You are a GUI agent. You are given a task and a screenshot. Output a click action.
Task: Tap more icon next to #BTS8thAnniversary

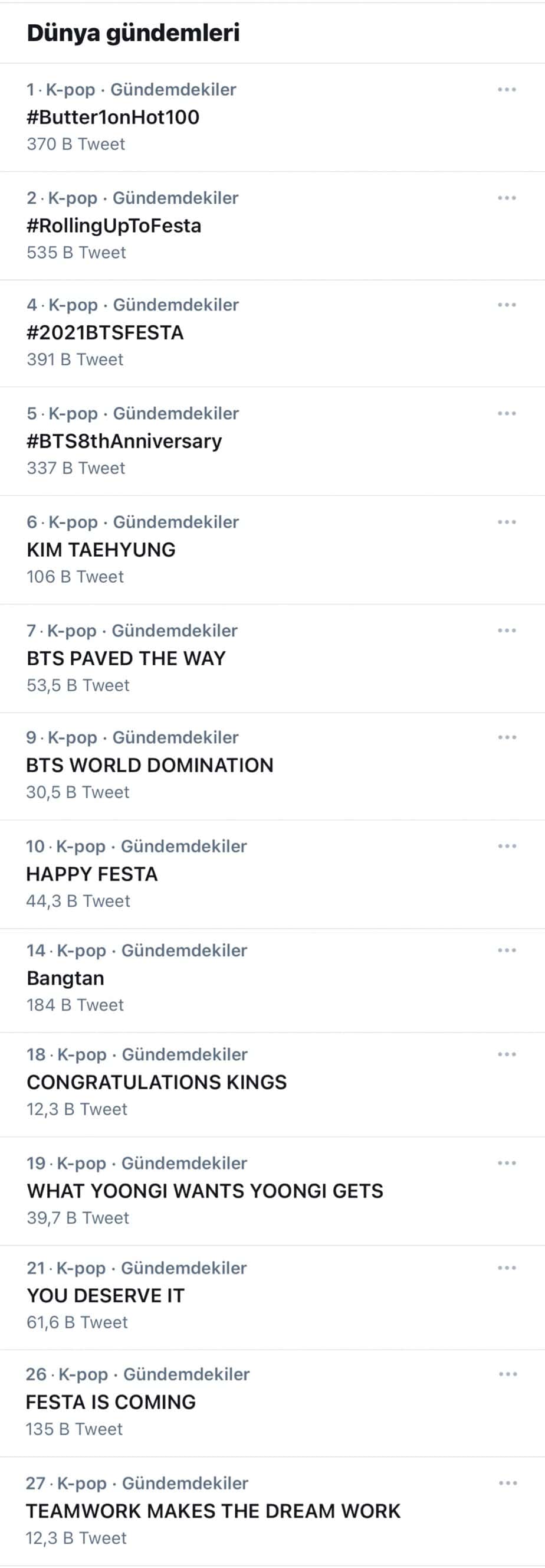(x=507, y=413)
